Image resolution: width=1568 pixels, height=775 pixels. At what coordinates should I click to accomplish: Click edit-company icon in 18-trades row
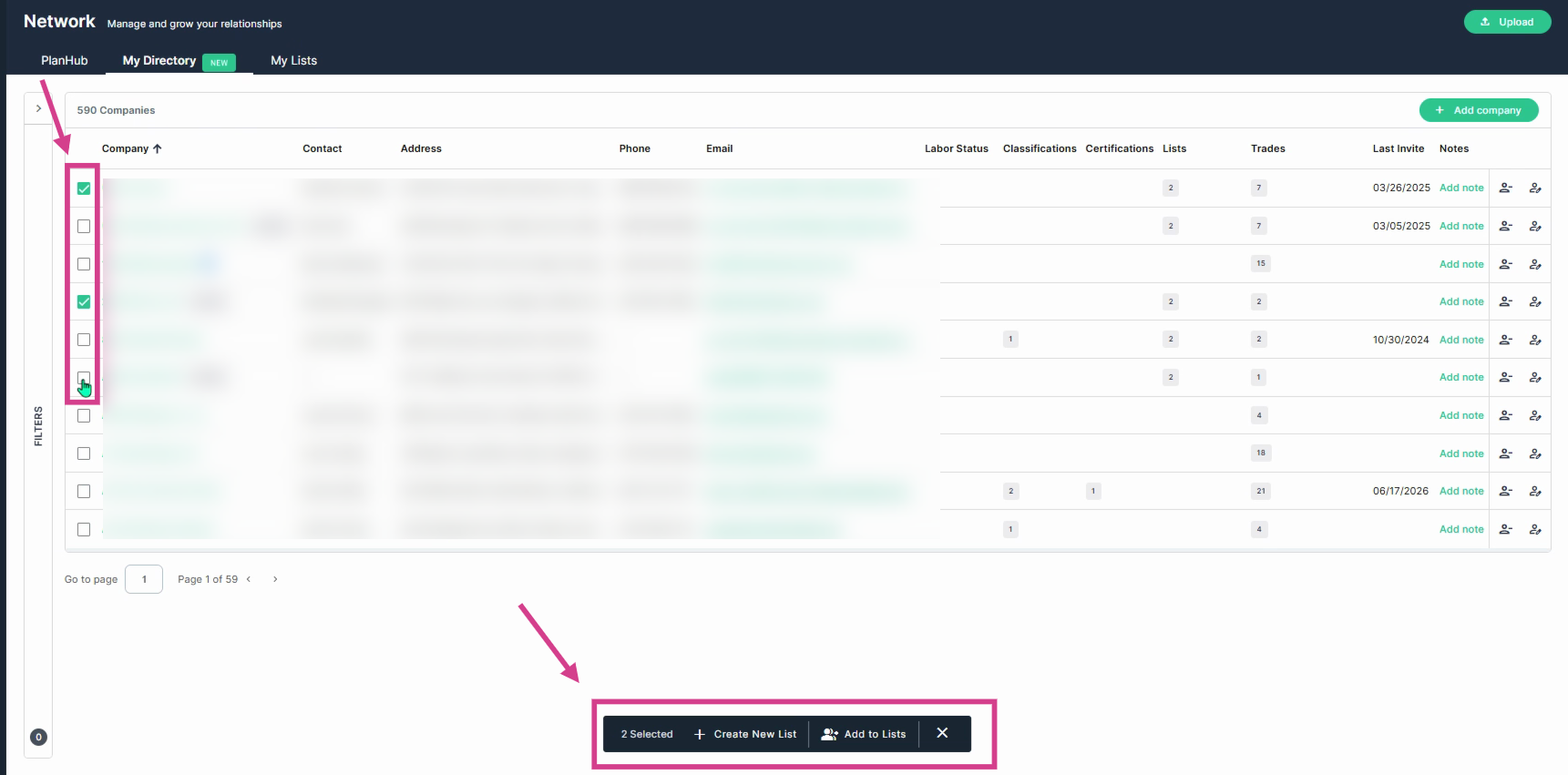click(1535, 454)
